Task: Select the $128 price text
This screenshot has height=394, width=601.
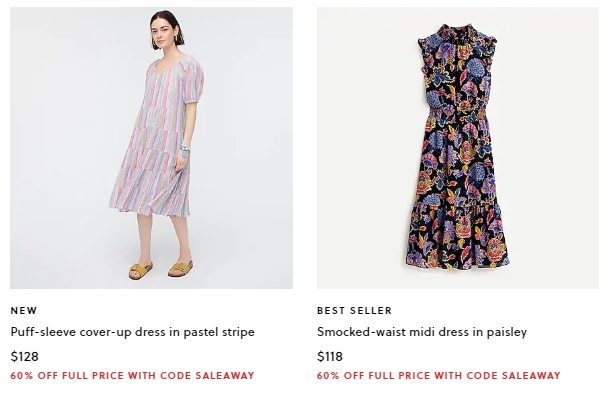Action: 25,356
